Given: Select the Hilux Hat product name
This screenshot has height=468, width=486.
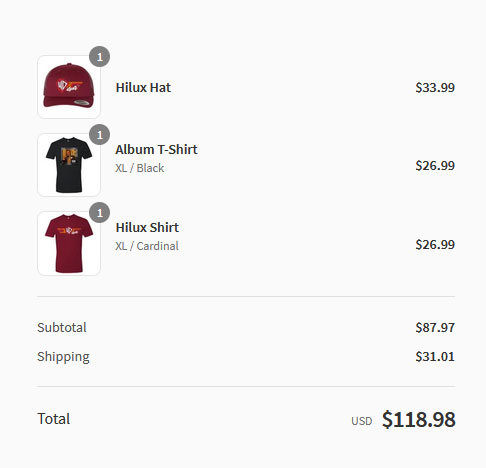Looking at the screenshot, I should [143, 87].
